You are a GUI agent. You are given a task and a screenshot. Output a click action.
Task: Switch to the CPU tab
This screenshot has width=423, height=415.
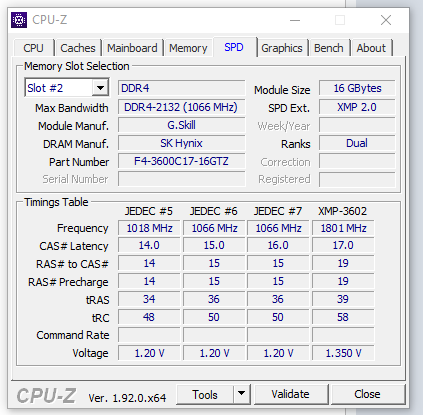coord(33,48)
